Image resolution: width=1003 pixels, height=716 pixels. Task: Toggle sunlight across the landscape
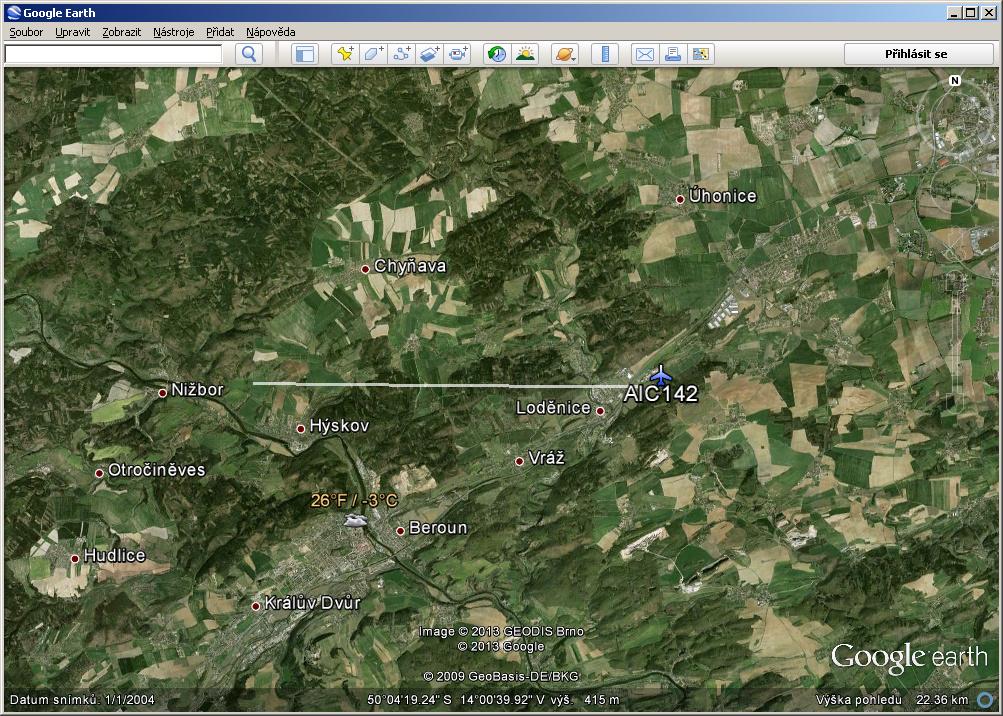coord(525,54)
